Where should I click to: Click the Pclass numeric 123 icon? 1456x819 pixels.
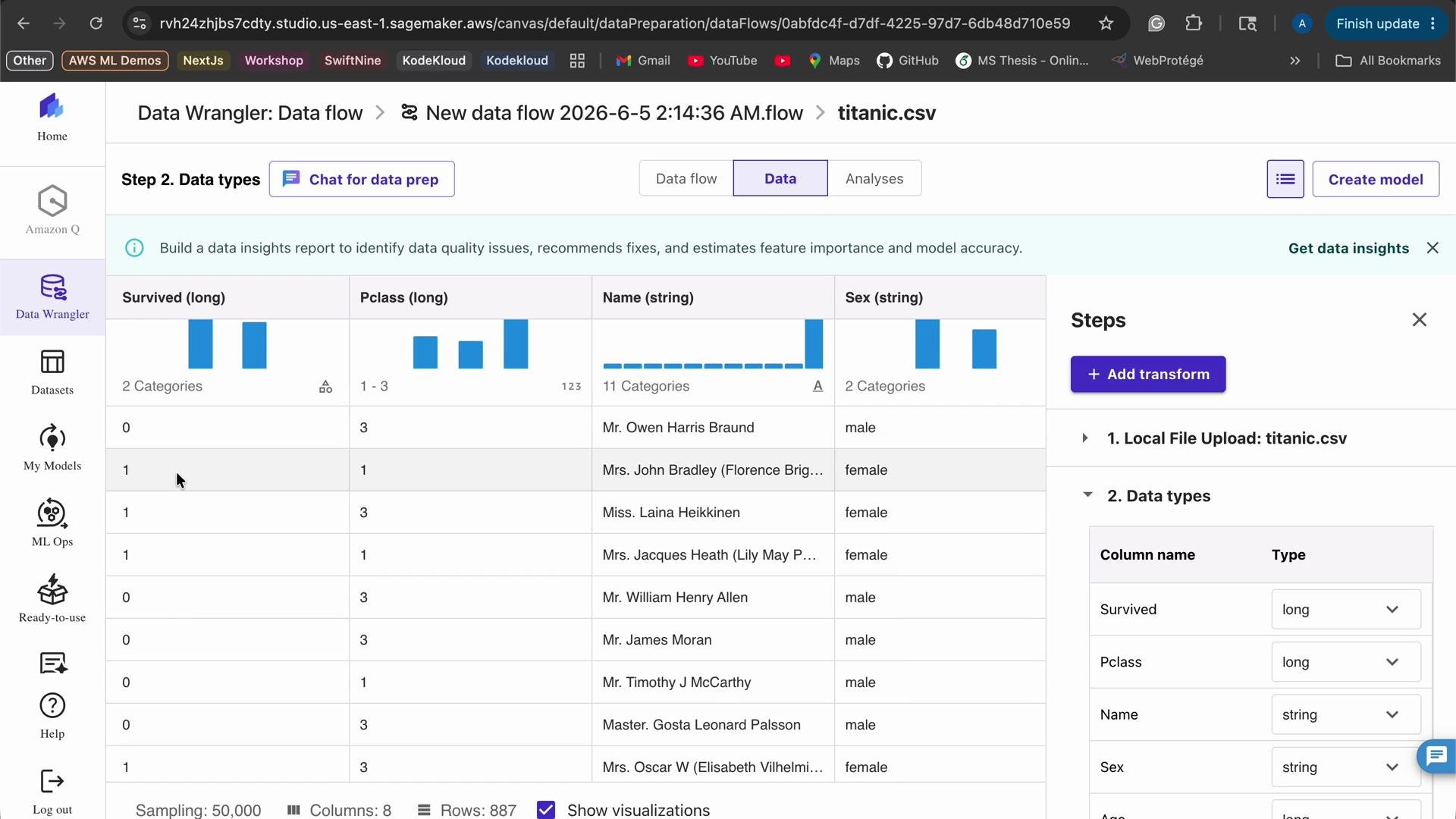pos(571,387)
